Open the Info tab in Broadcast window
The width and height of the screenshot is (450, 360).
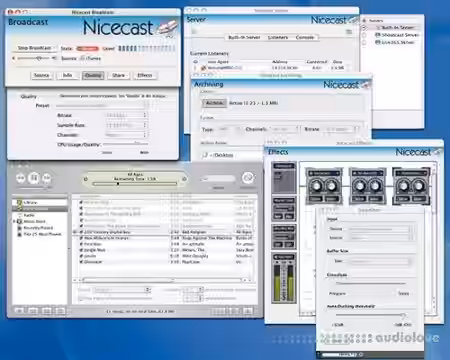(x=68, y=75)
